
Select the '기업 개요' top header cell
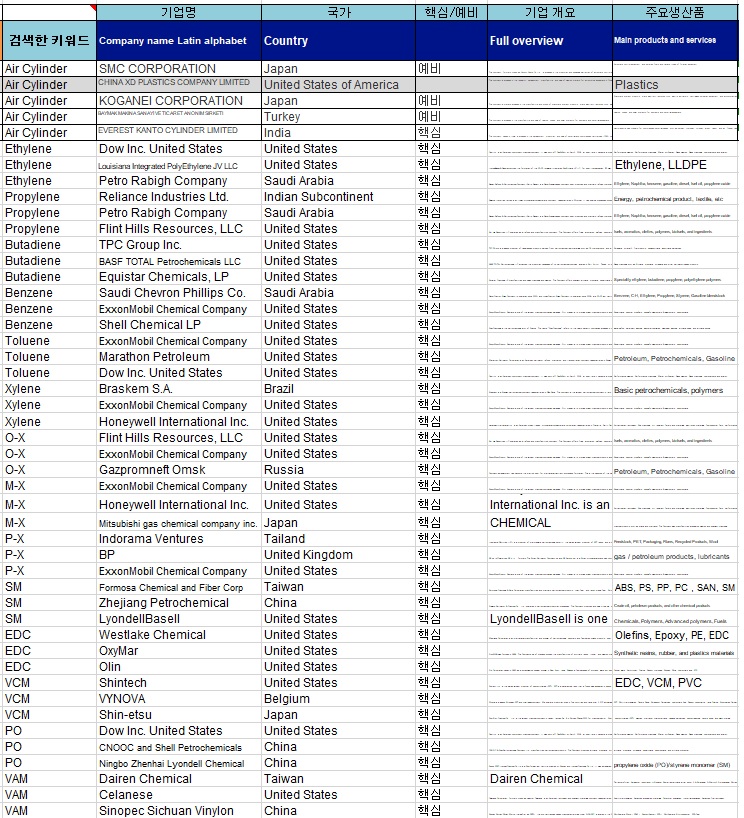tap(550, 13)
